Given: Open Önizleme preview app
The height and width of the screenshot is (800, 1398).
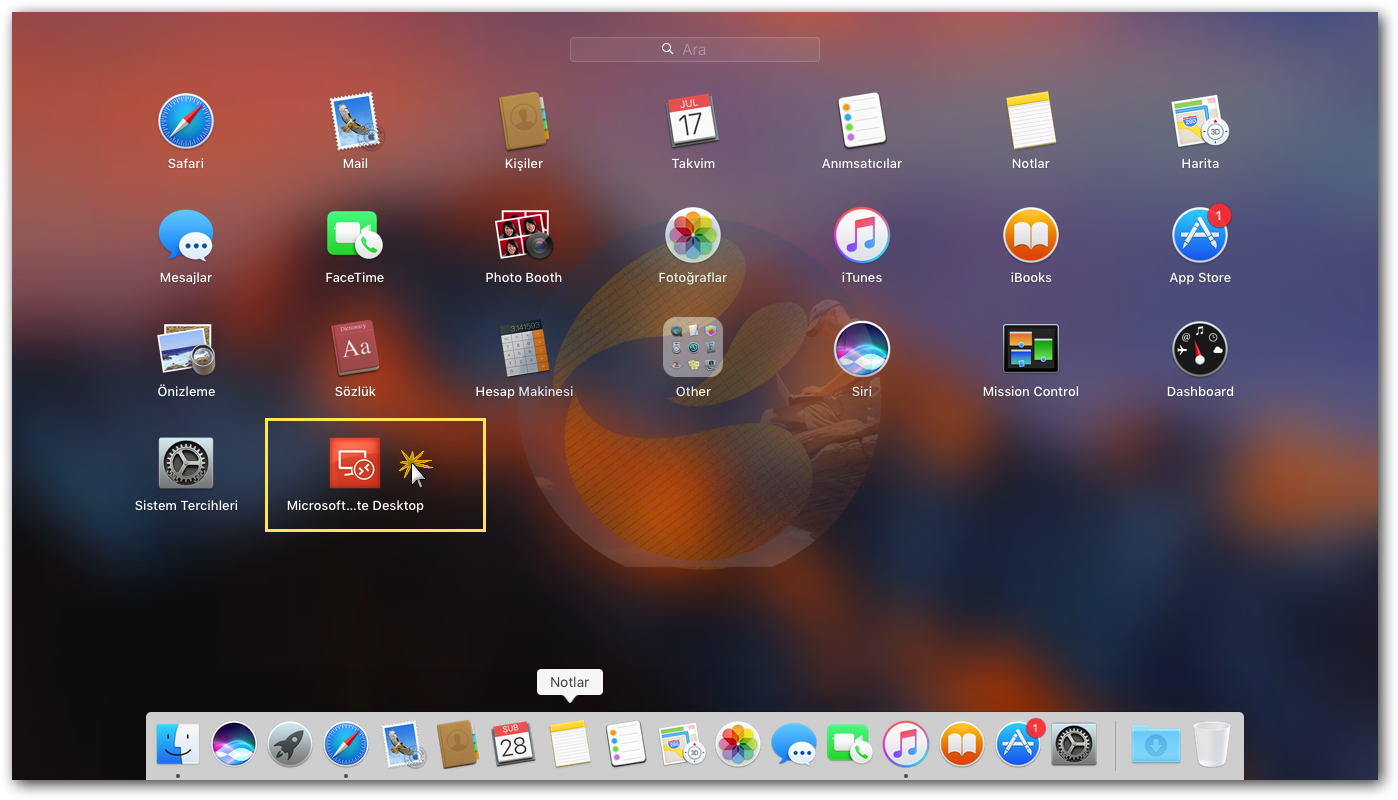Looking at the screenshot, I should click(x=186, y=350).
